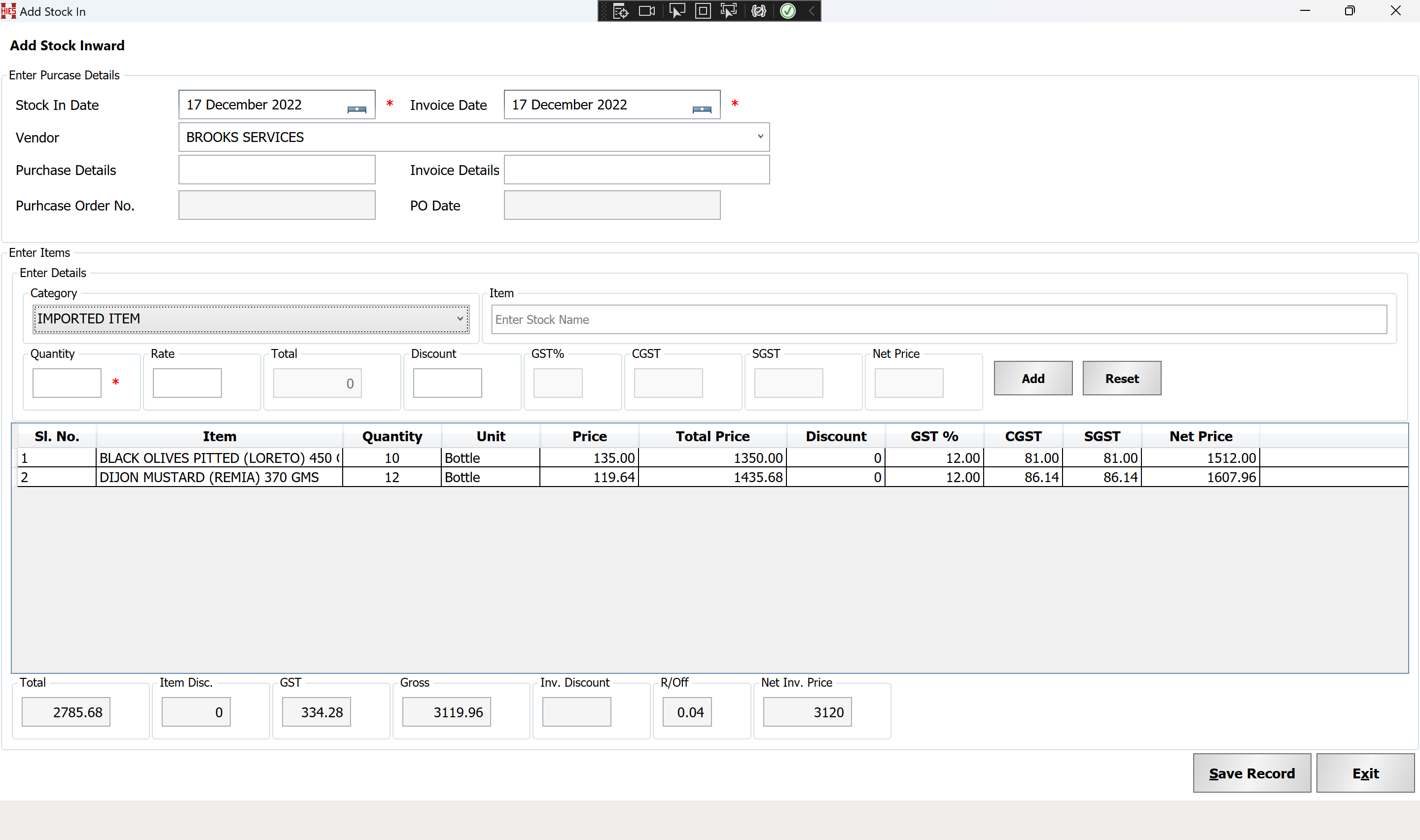The width and height of the screenshot is (1420, 840).
Task: Select the DIJON MUSTARD (REMIA) 370 GMS row
Action: click(712, 477)
